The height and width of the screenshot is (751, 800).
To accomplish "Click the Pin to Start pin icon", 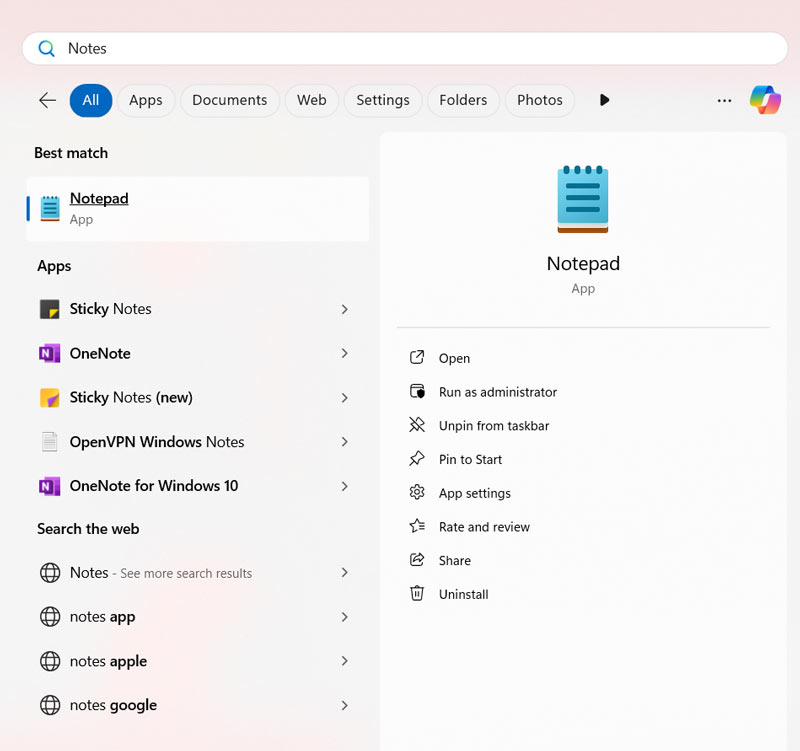I will 417,458.
